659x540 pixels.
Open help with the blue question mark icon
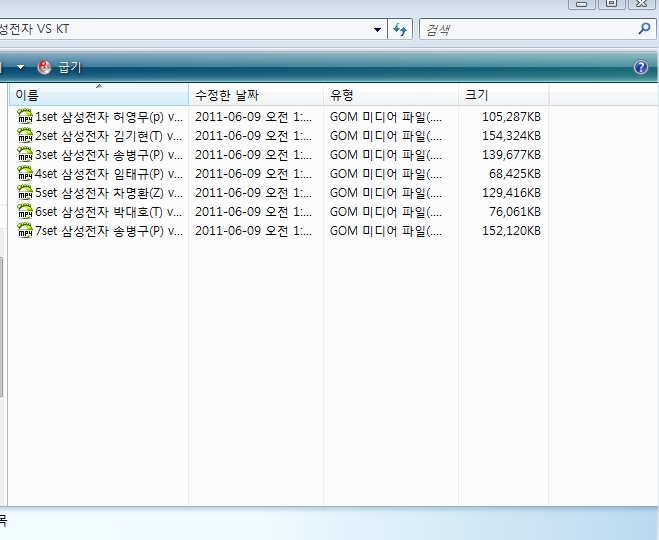(641, 67)
